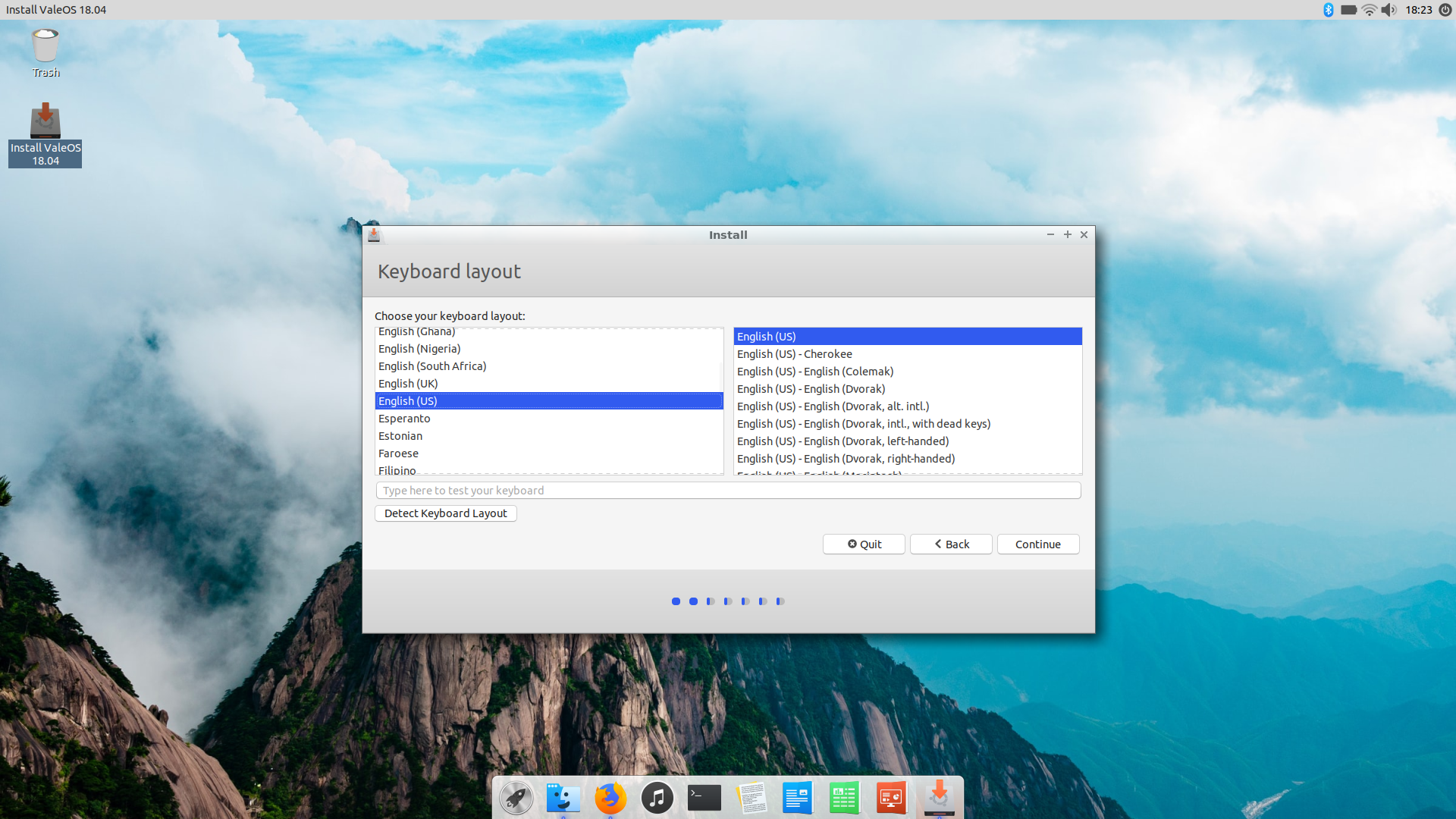The image size is (1456, 819).
Task: Select English (US) variant in right list
Action: [x=908, y=337]
